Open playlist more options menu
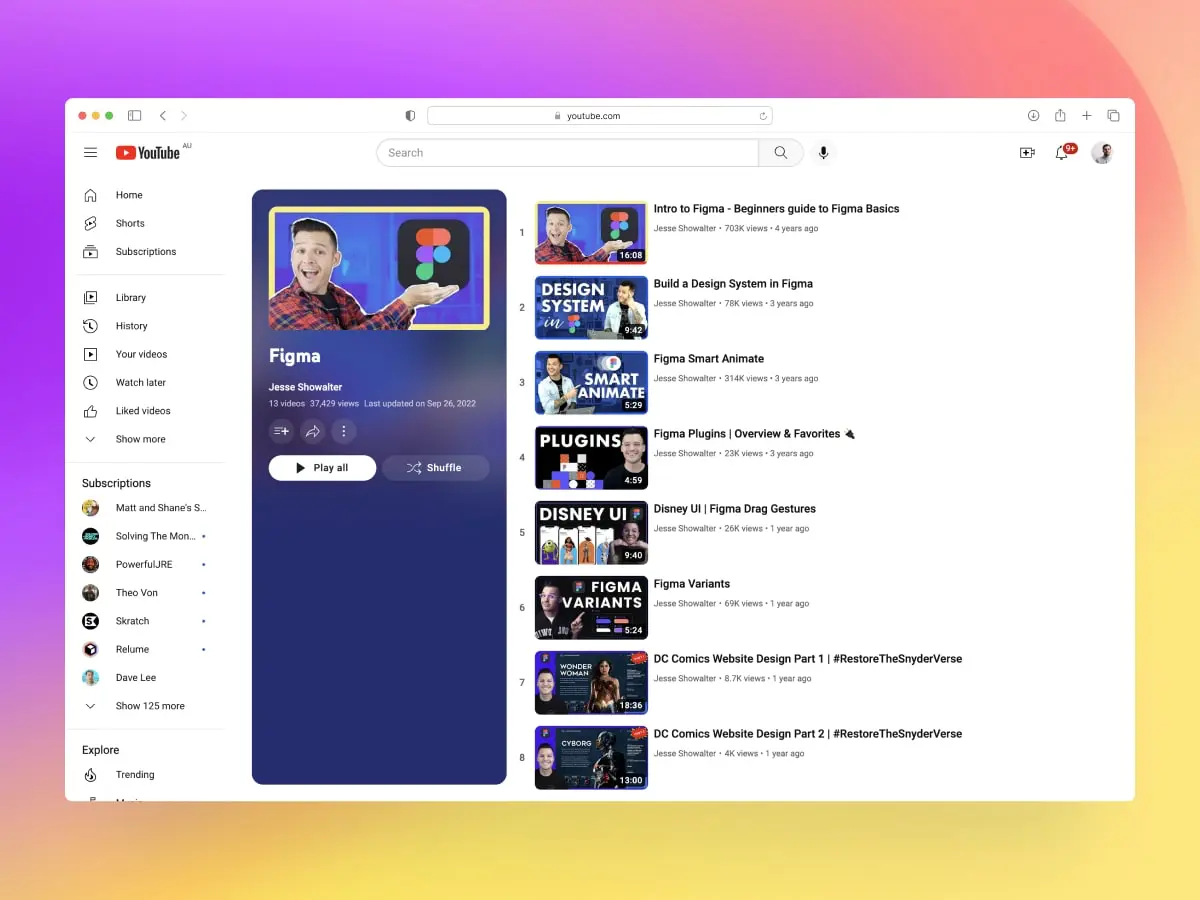 (344, 431)
